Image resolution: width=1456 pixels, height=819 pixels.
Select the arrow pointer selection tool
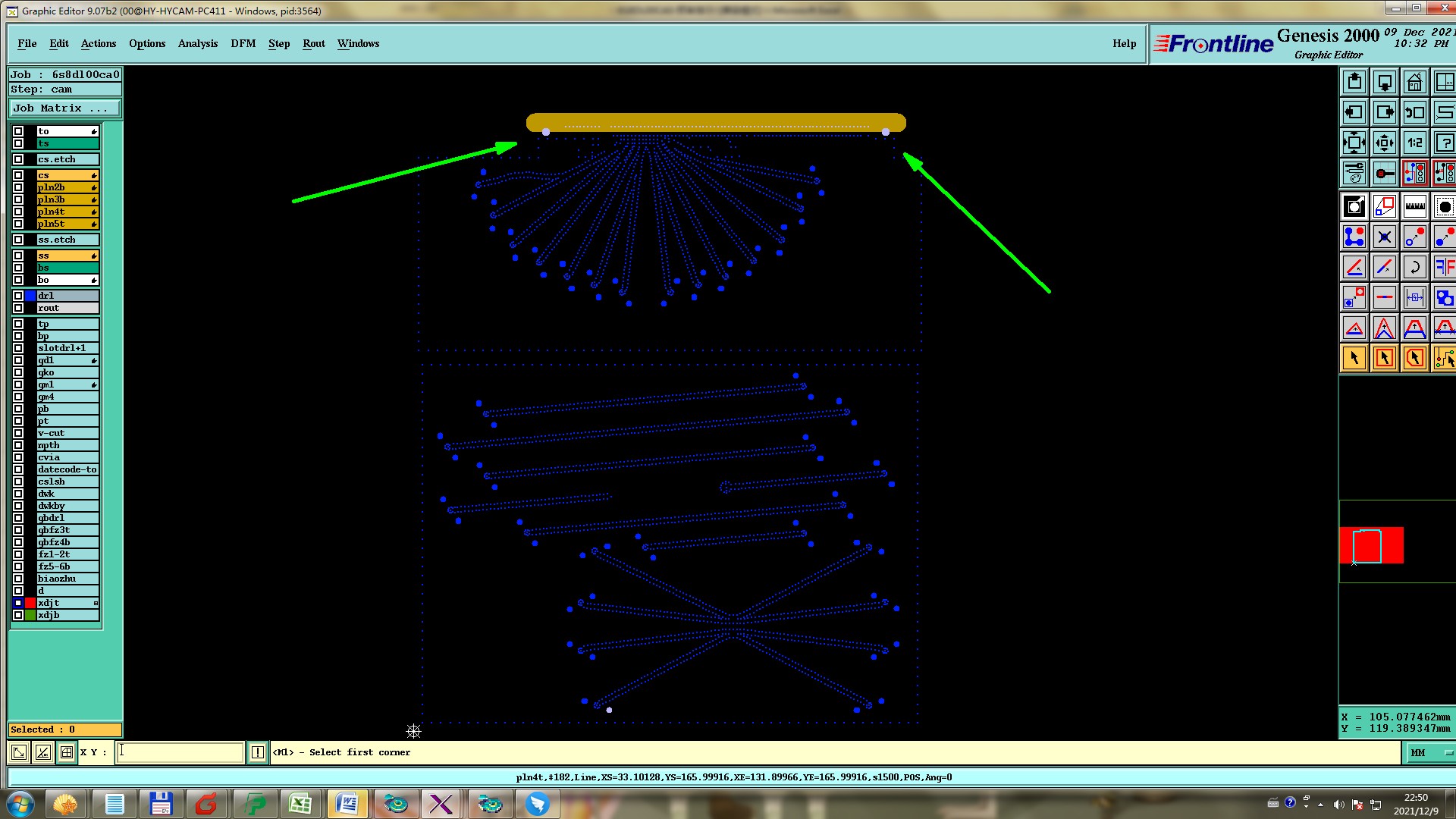point(1354,358)
